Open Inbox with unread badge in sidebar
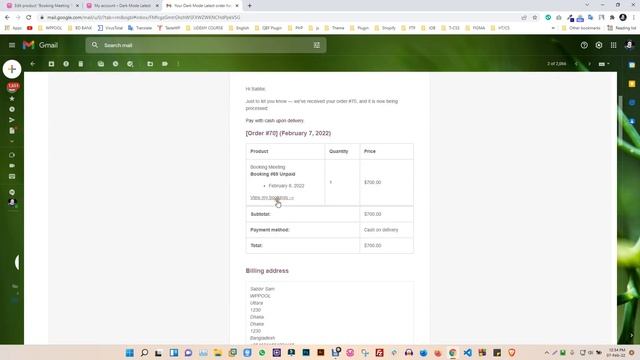640x360 pixels. pos(13,87)
